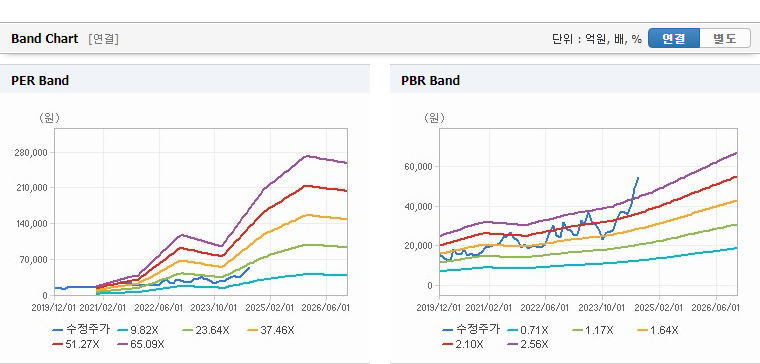760x364 pixels.
Task: Select the 연결 toggle button
Action: [x=674, y=38]
